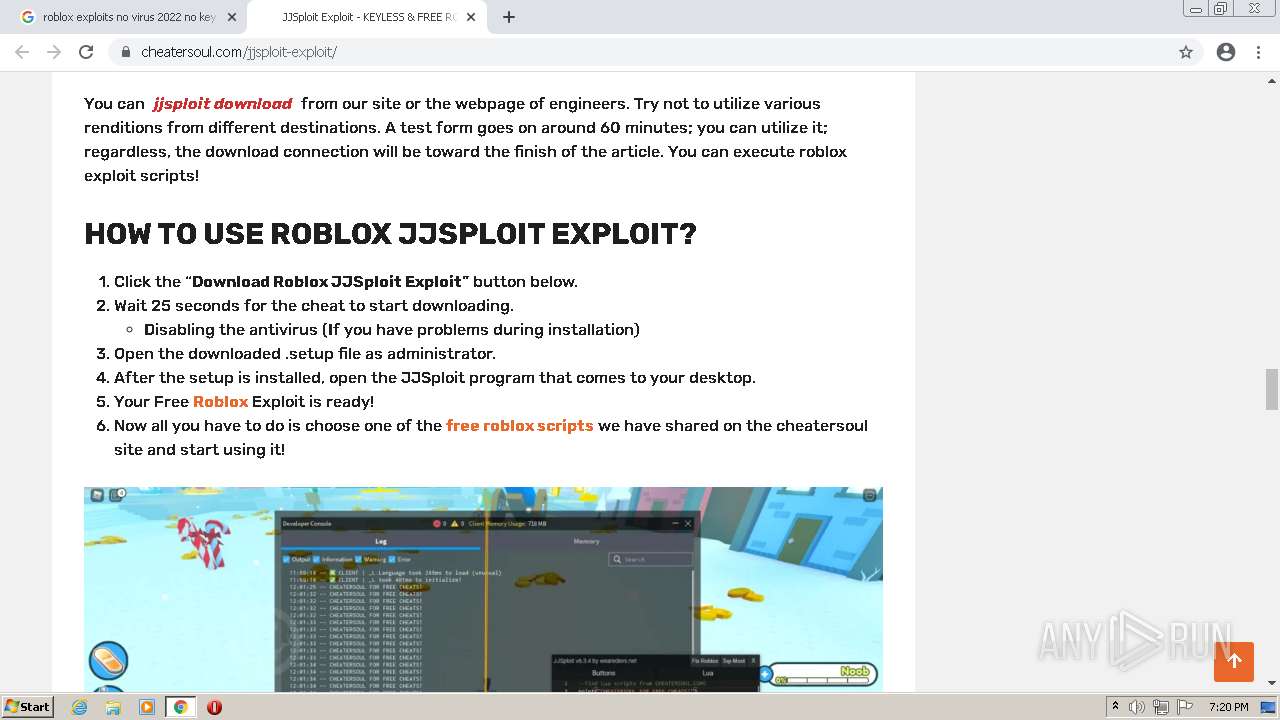Image resolution: width=1280 pixels, height=720 pixels.
Task: Click the HOW TO USE ROBLOX JJSPLOIT EXPLOIT heading
Action: point(390,234)
